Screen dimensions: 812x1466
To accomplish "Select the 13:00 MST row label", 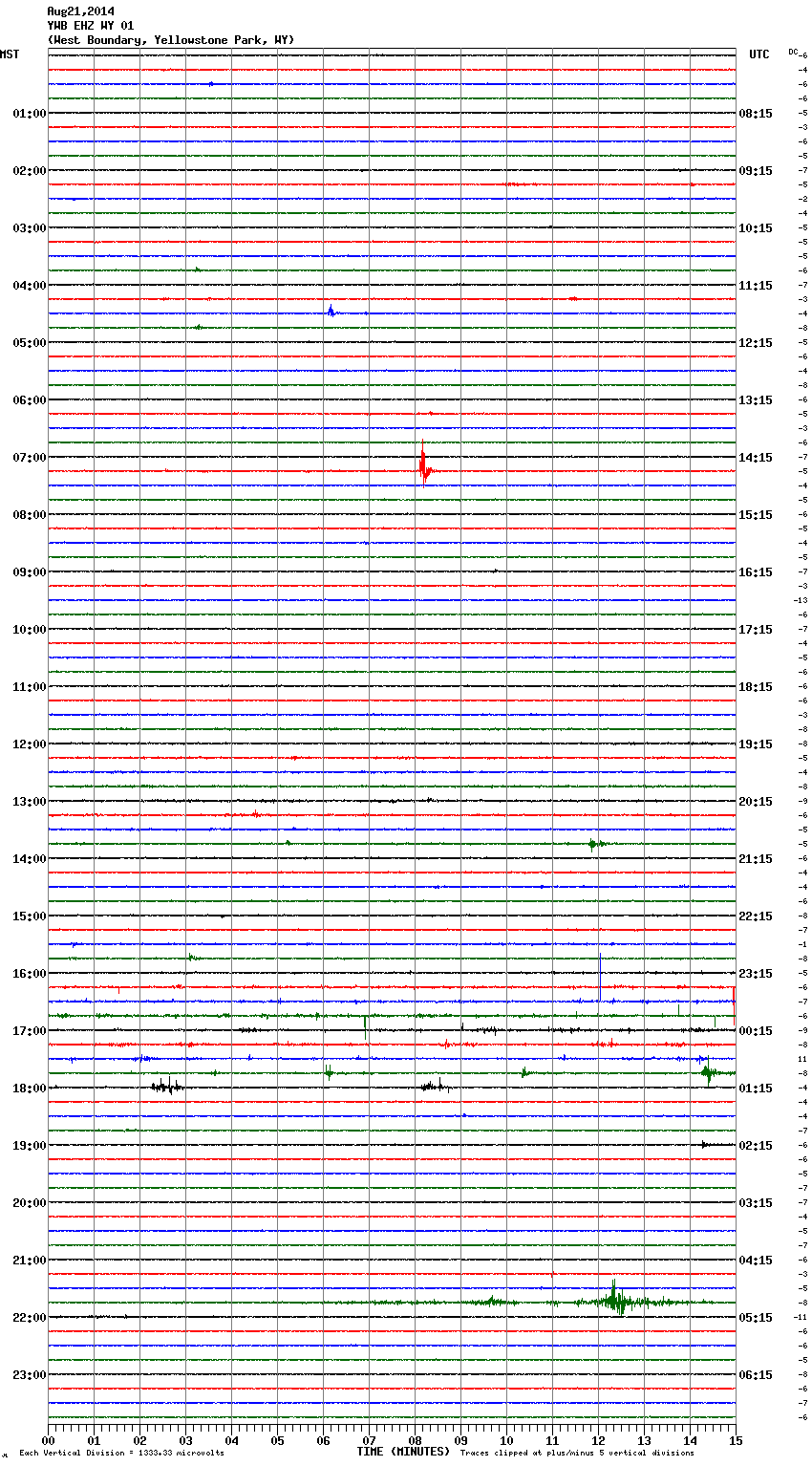I will [x=29, y=802].
